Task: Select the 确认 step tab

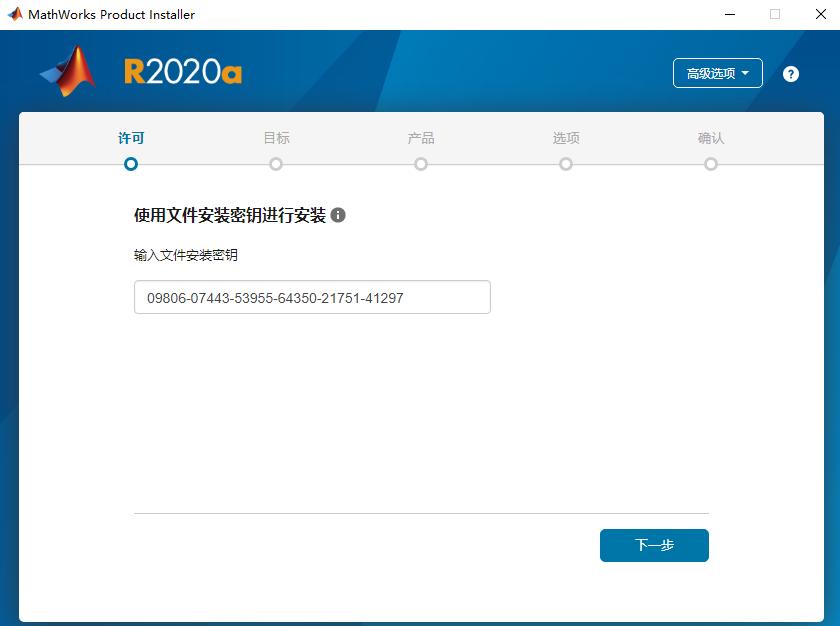Action: 711,138
